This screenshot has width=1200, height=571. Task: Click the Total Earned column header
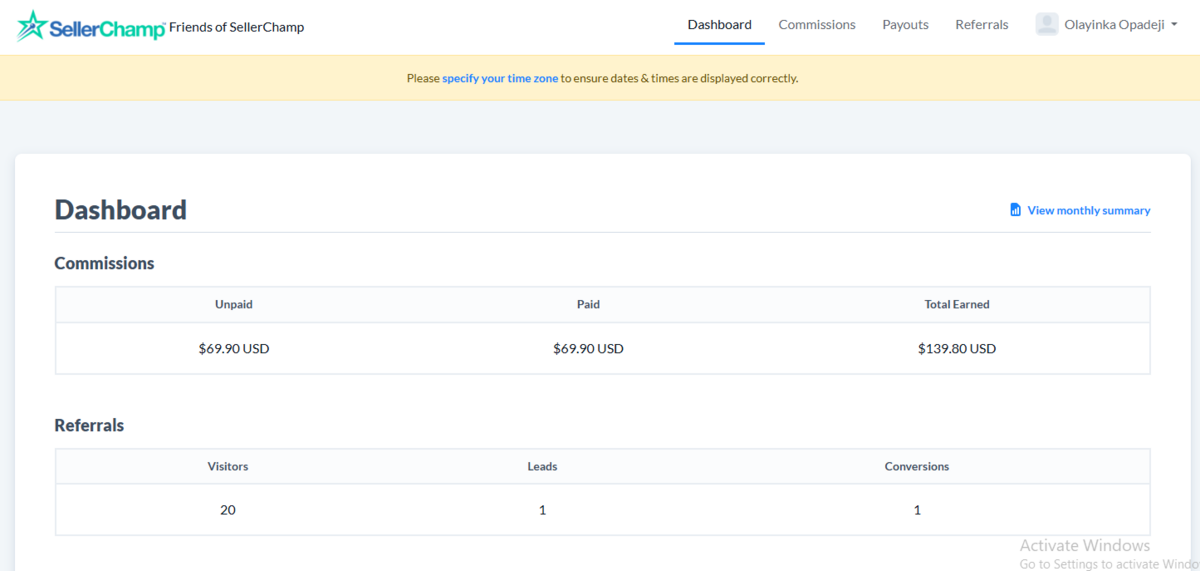[956, 304]
